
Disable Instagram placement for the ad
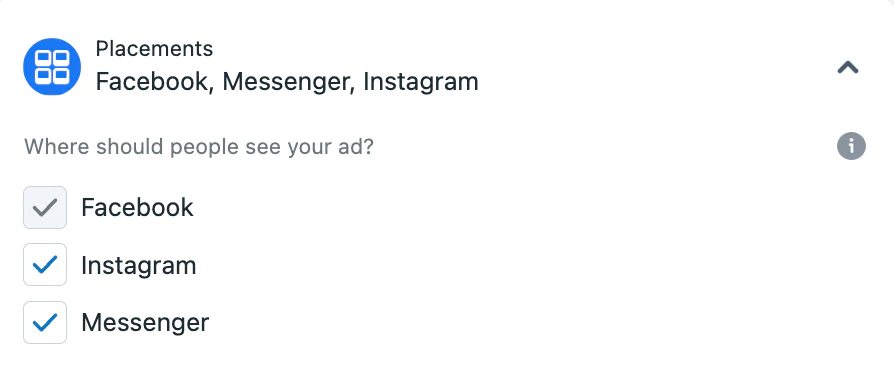45,265
